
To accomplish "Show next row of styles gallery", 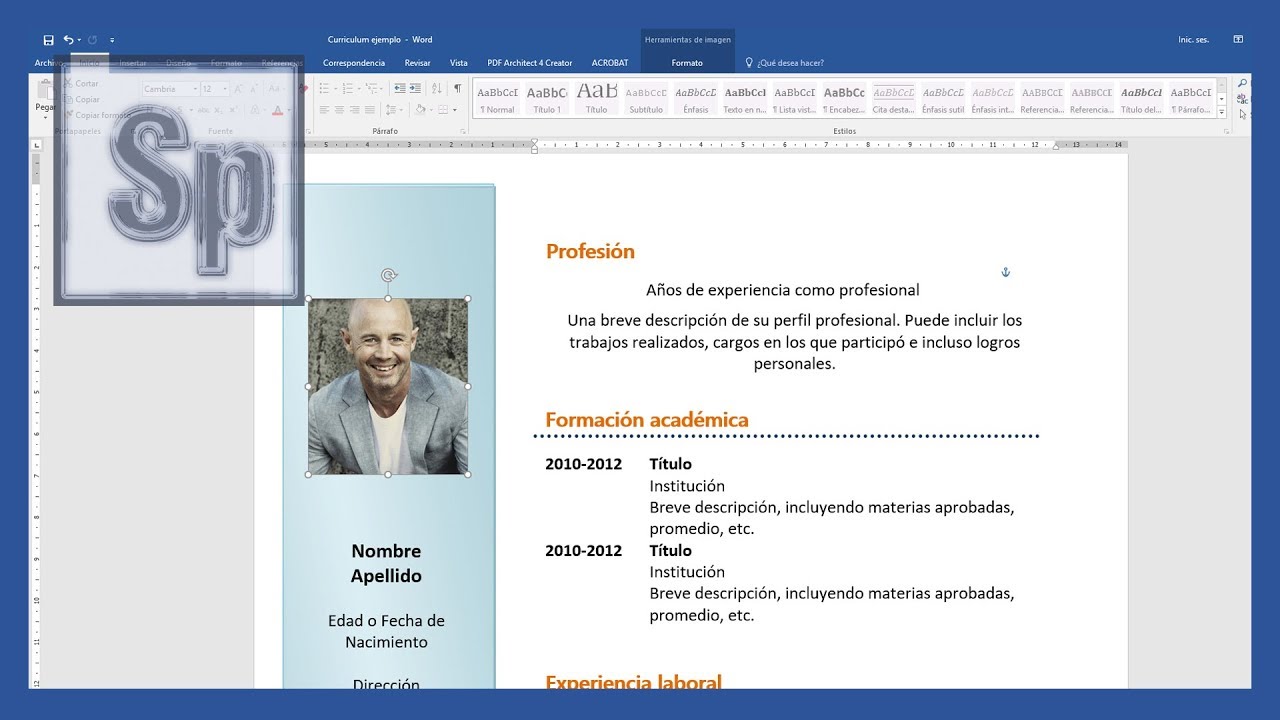I will click(1222, 99).
